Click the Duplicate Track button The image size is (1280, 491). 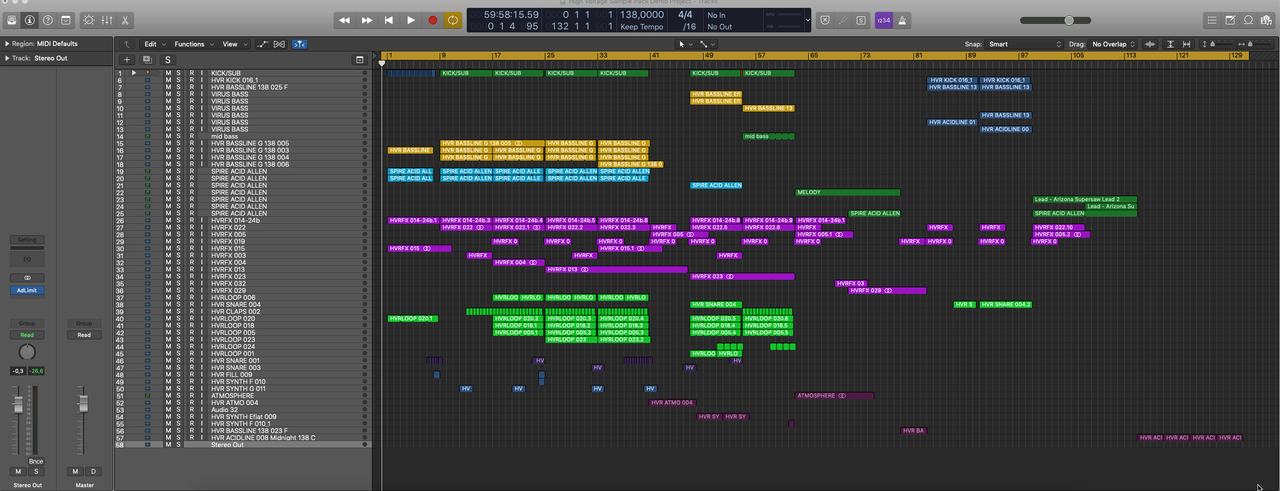pyautogui.click(x=146, y=60)
